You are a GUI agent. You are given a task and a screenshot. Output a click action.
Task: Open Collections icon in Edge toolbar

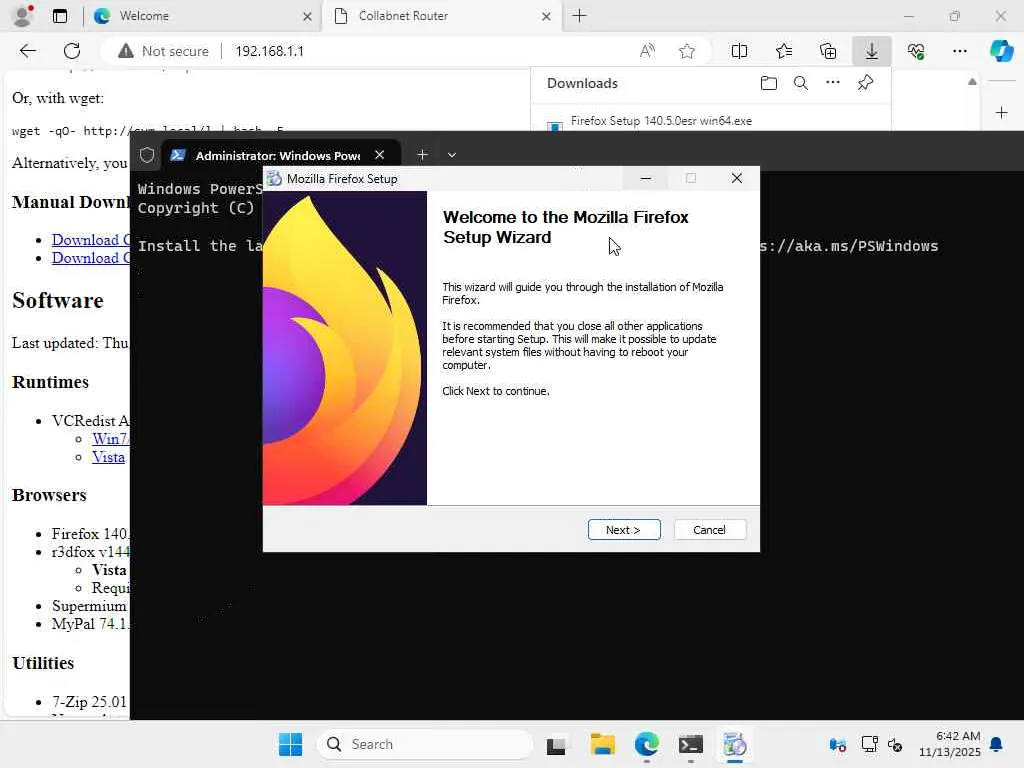(x=828, y=51)
